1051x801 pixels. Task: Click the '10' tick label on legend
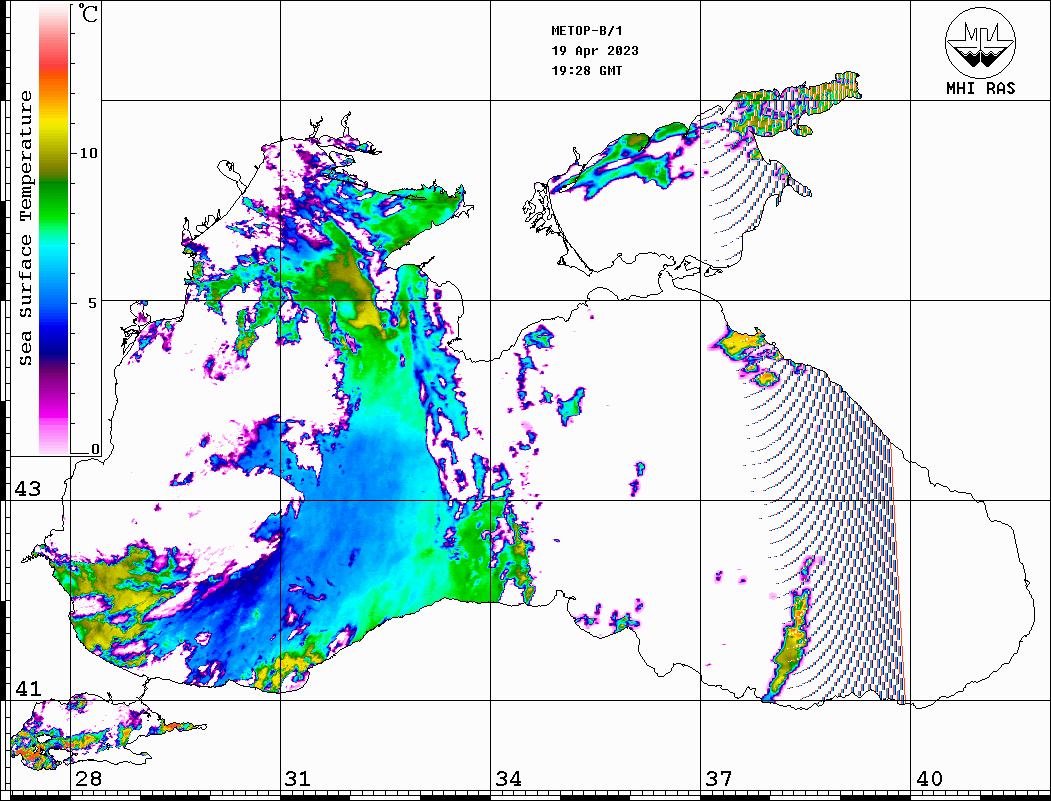click(88, 153)
